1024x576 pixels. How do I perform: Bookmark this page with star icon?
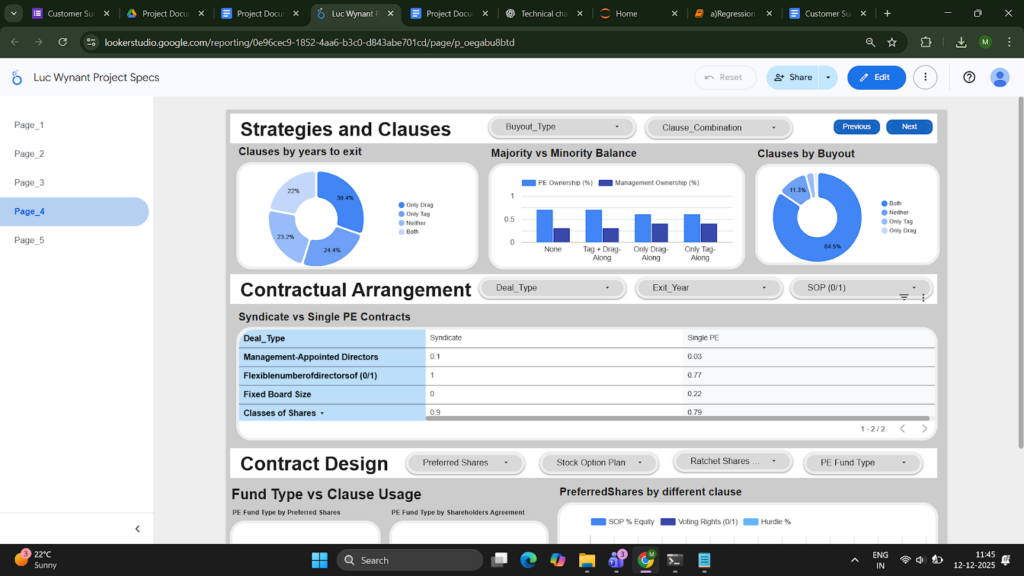pyautogui.click(x=892, y=43)
